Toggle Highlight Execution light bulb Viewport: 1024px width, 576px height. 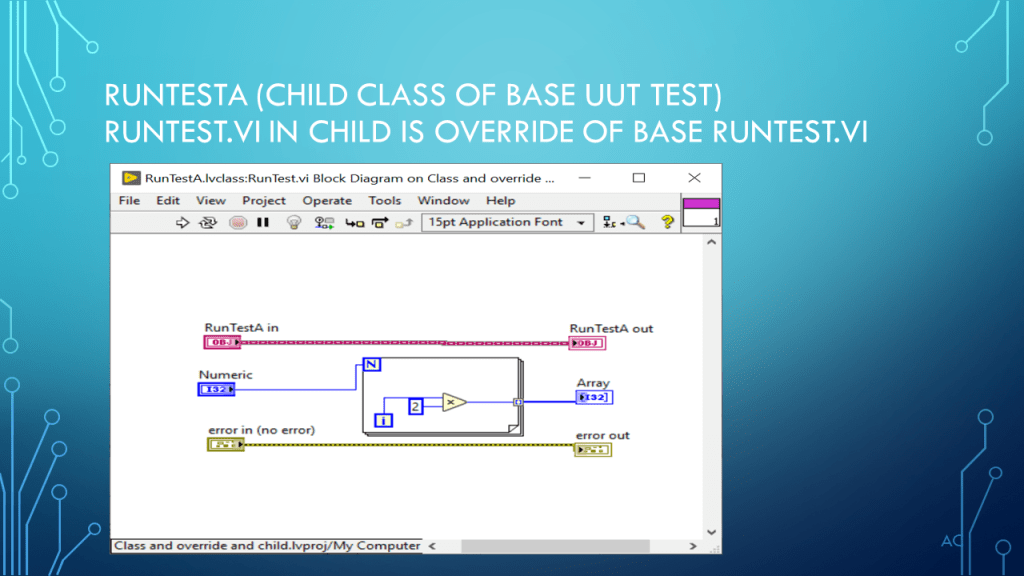click(294, 223)
